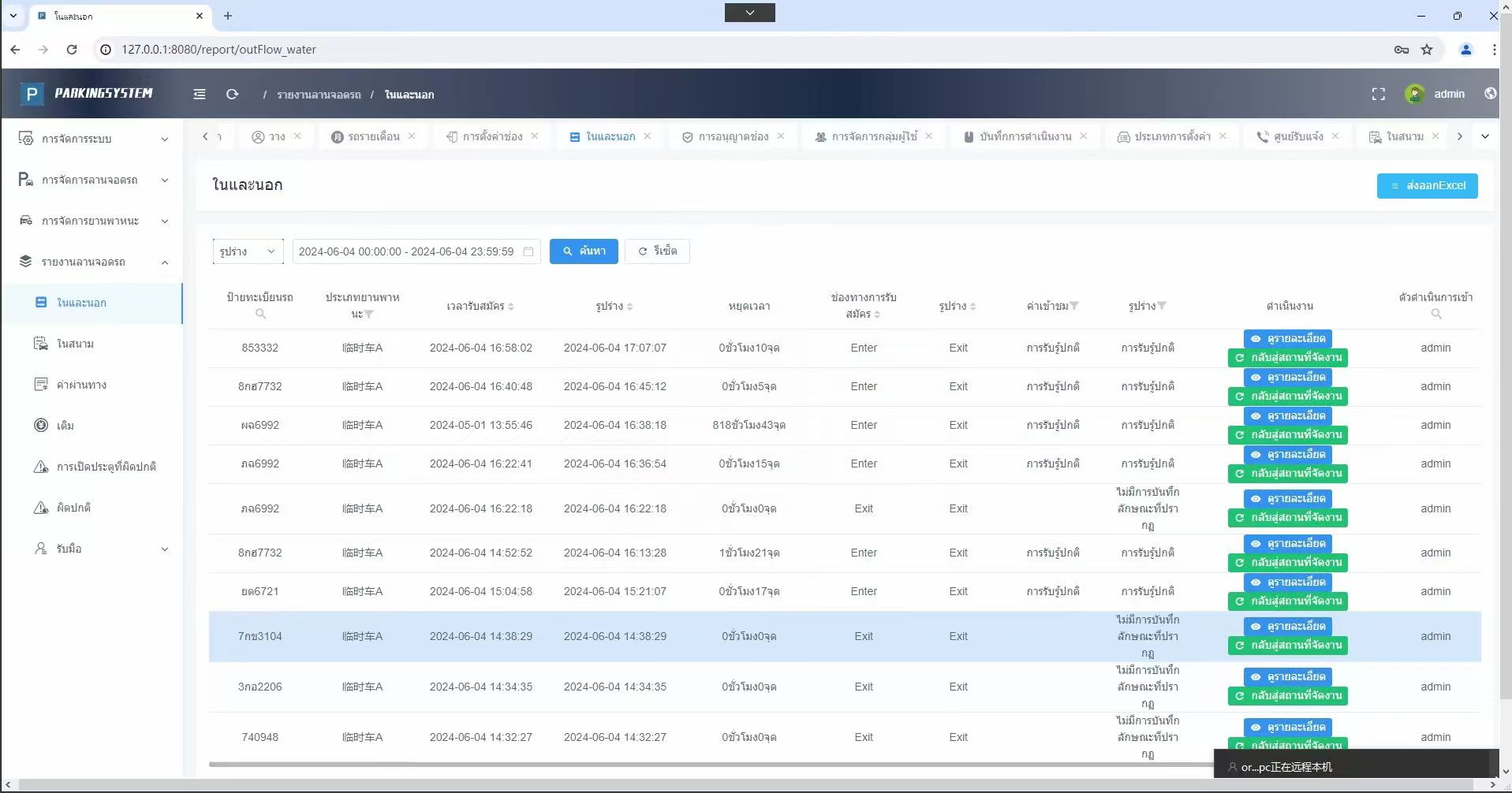This screenshot has height=793, width=1512.
Task: Click the ส่งออกExcel export button
Action: click(x=1427, y=186)
